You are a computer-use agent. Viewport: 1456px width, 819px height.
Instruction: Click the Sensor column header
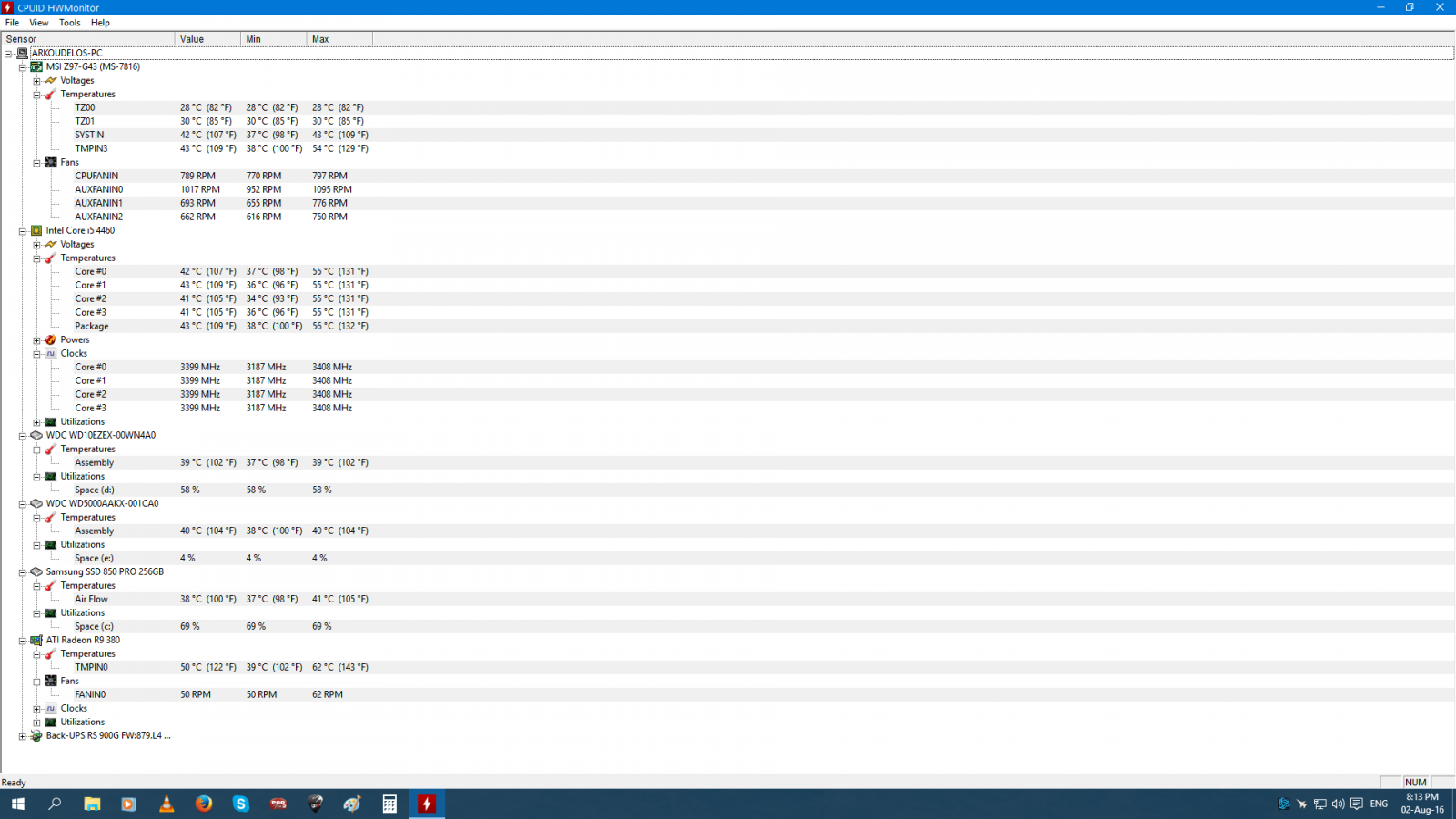pos(88,39)
